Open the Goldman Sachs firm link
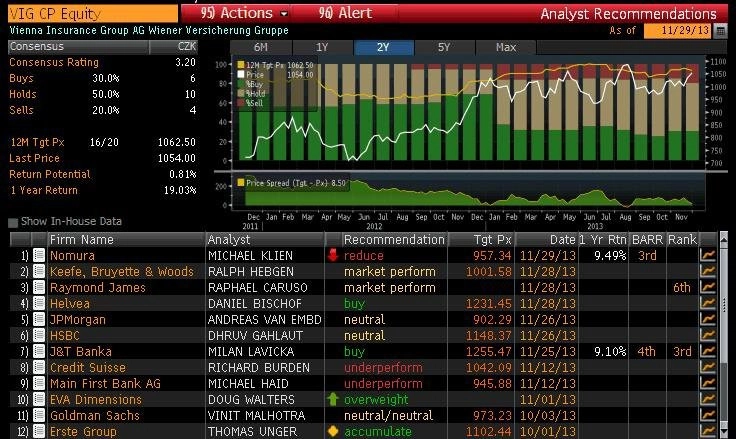The height and width of the screenshot is (439, 736). tap(95, 416)
